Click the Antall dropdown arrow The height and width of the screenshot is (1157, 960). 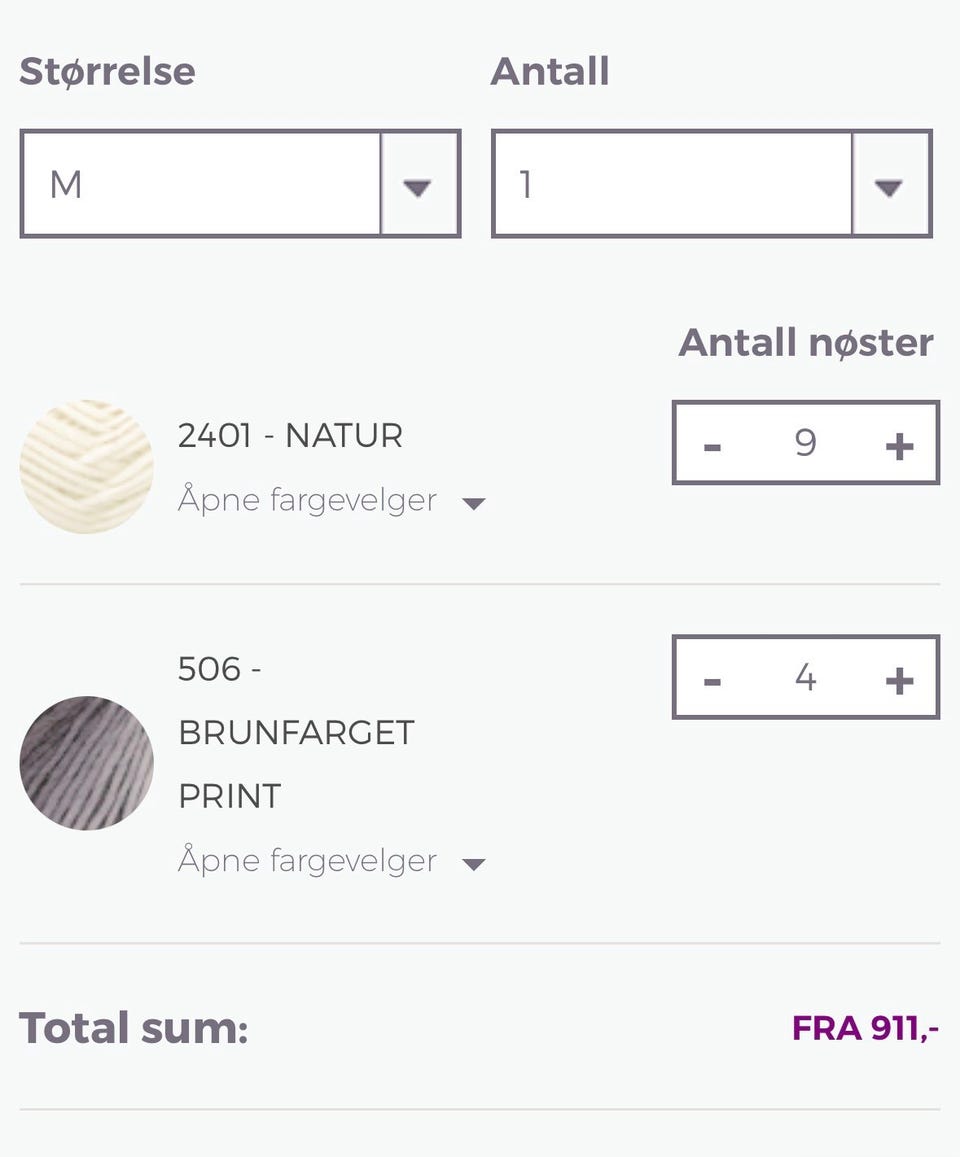pyautogui.click(x=889, y=185)
